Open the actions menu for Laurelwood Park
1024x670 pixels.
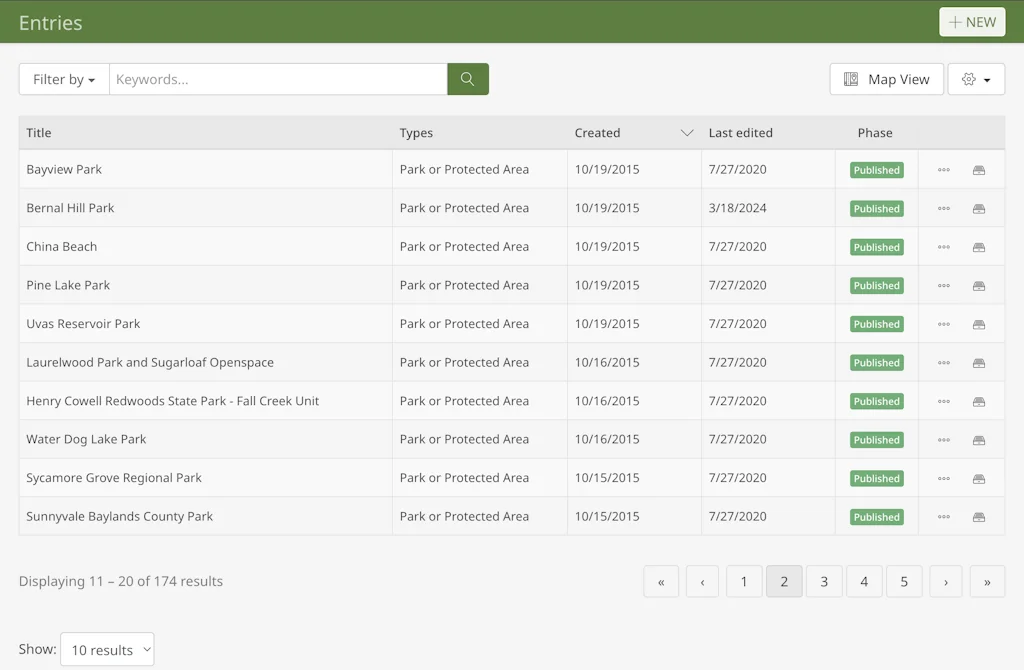coord(943,362)
